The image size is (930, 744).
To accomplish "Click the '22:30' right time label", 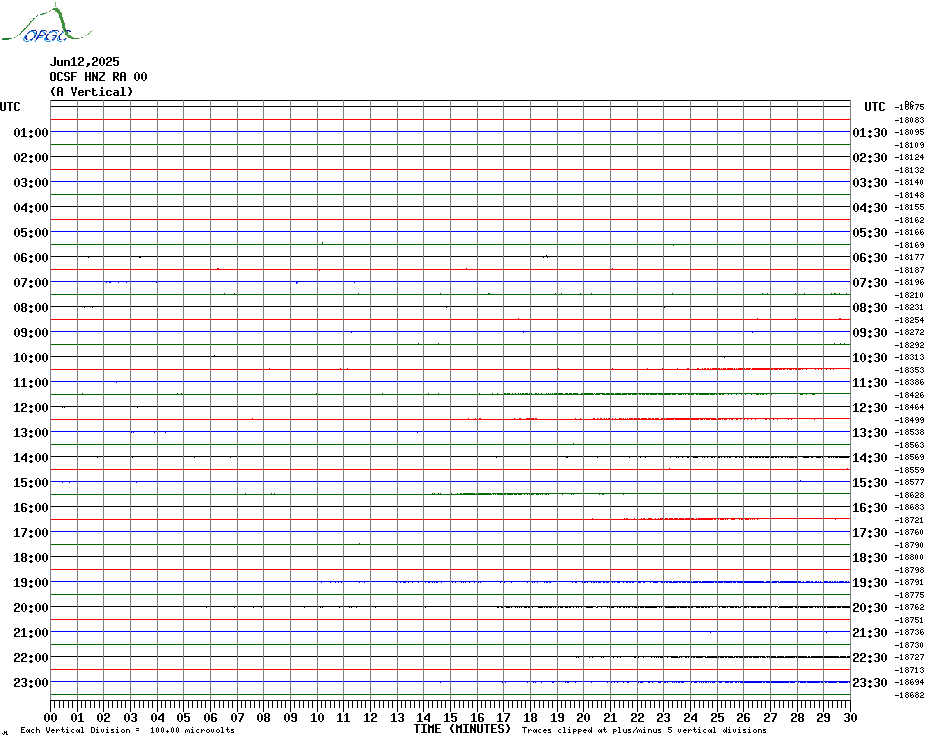I will pyautogui.click(x=870, y=658).
